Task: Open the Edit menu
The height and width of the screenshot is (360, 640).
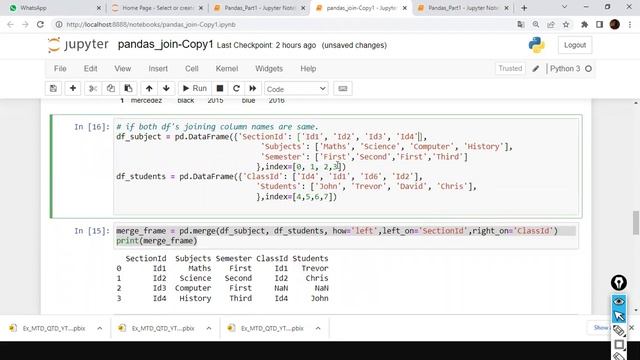Action: point(90,69)
